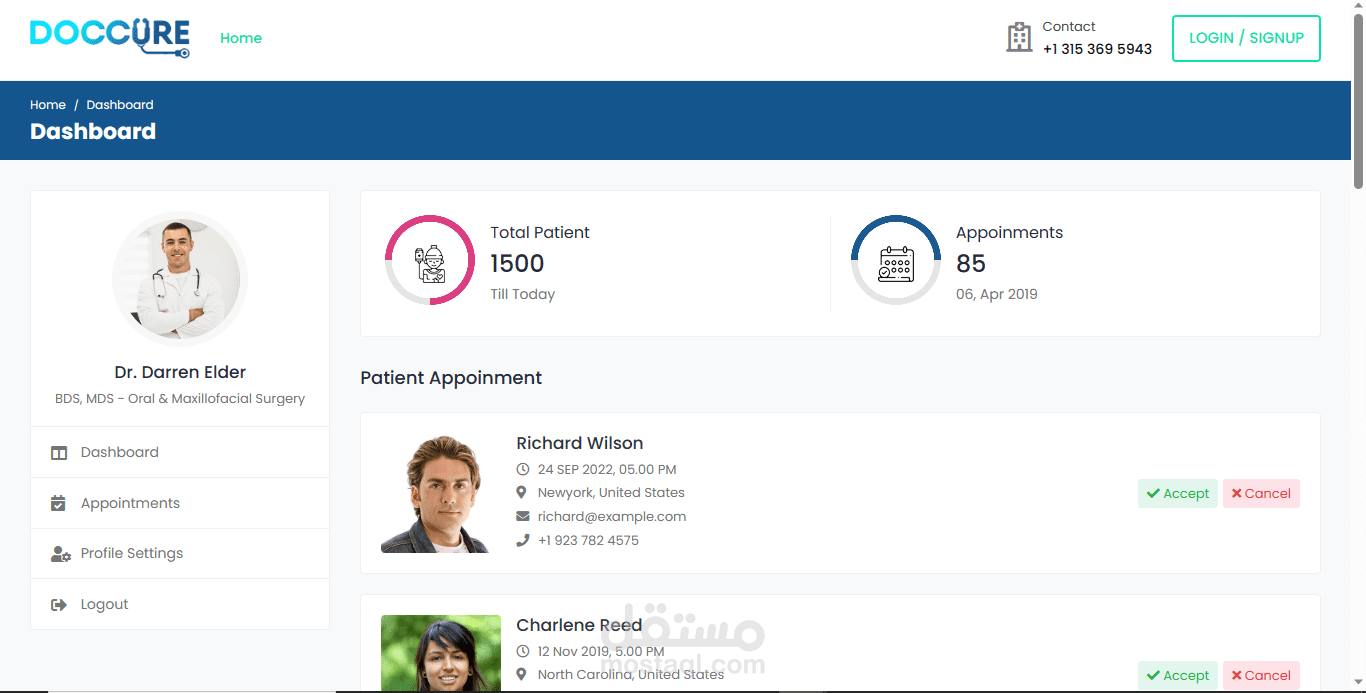Click the contact building icon
The height and width of the screenshot is (693, 1366).
coord(1018,38)
